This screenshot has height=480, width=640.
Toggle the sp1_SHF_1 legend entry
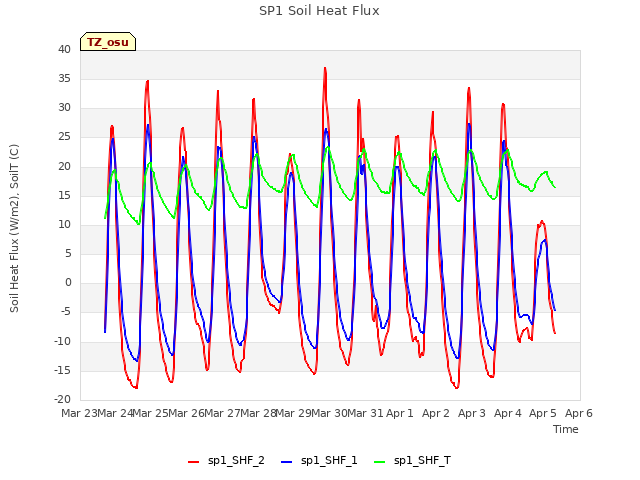[319, 460]
